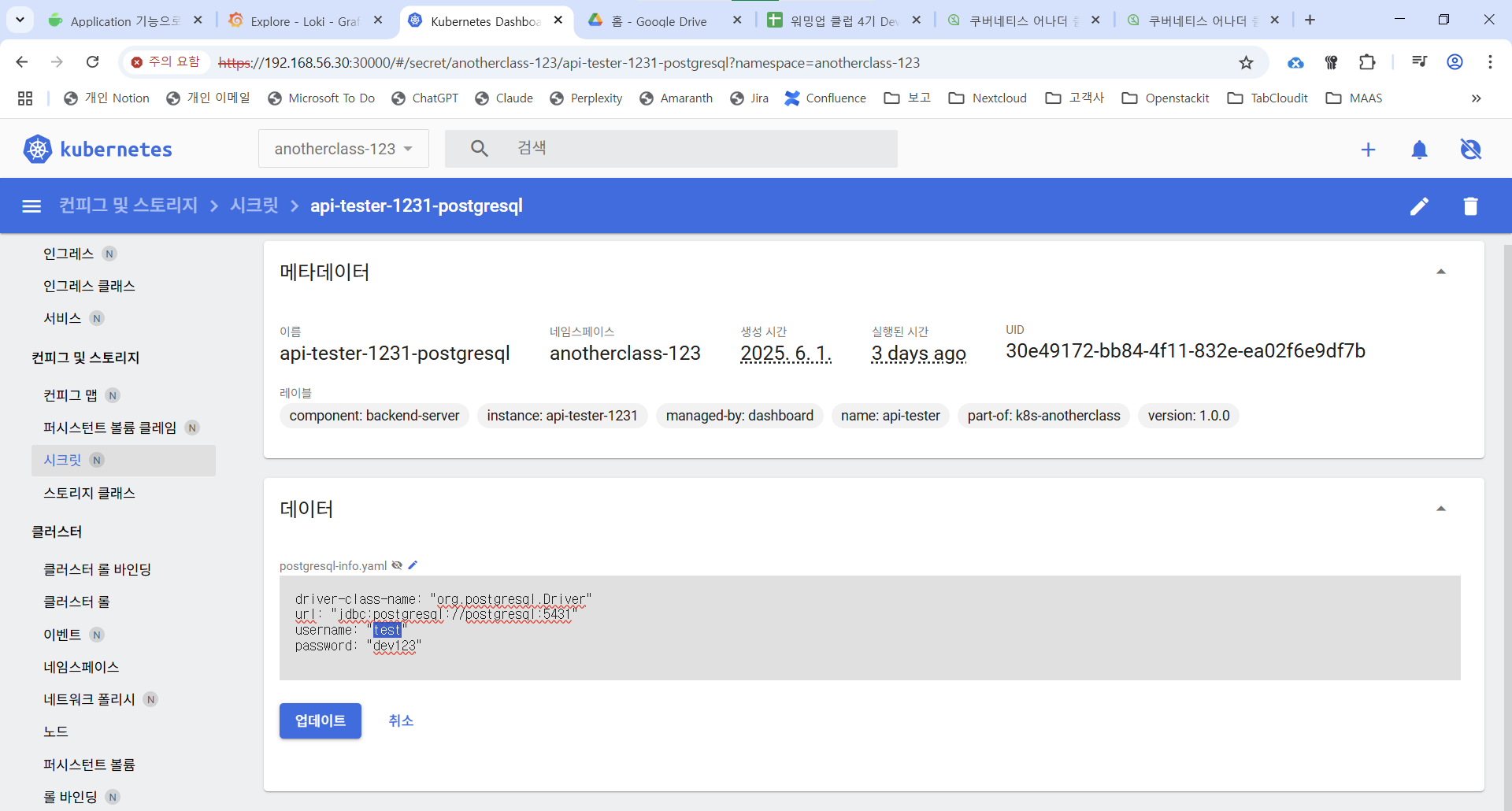Click the 주의 요함 security warning chip
Screen dimensions: 1512x811
(165, 61)
